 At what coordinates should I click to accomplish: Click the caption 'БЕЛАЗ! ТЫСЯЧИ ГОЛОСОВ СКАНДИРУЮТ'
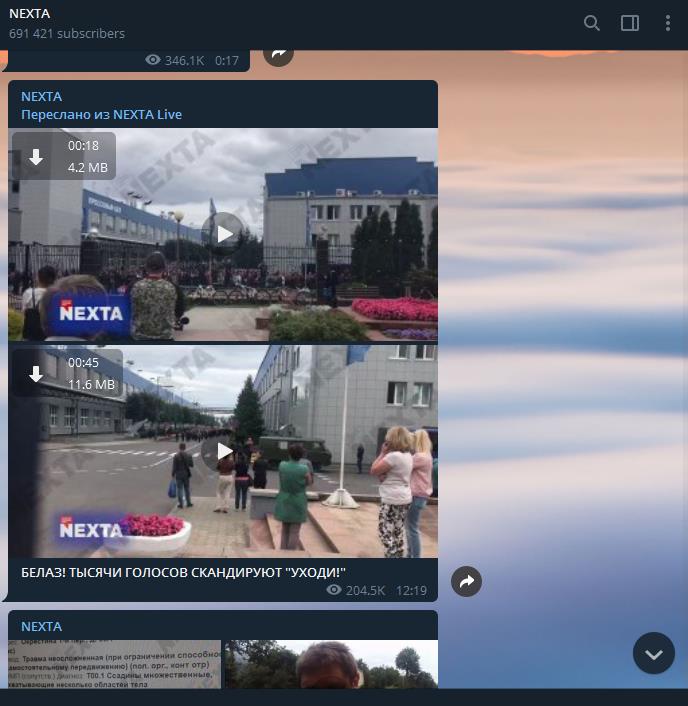(183, 572)
